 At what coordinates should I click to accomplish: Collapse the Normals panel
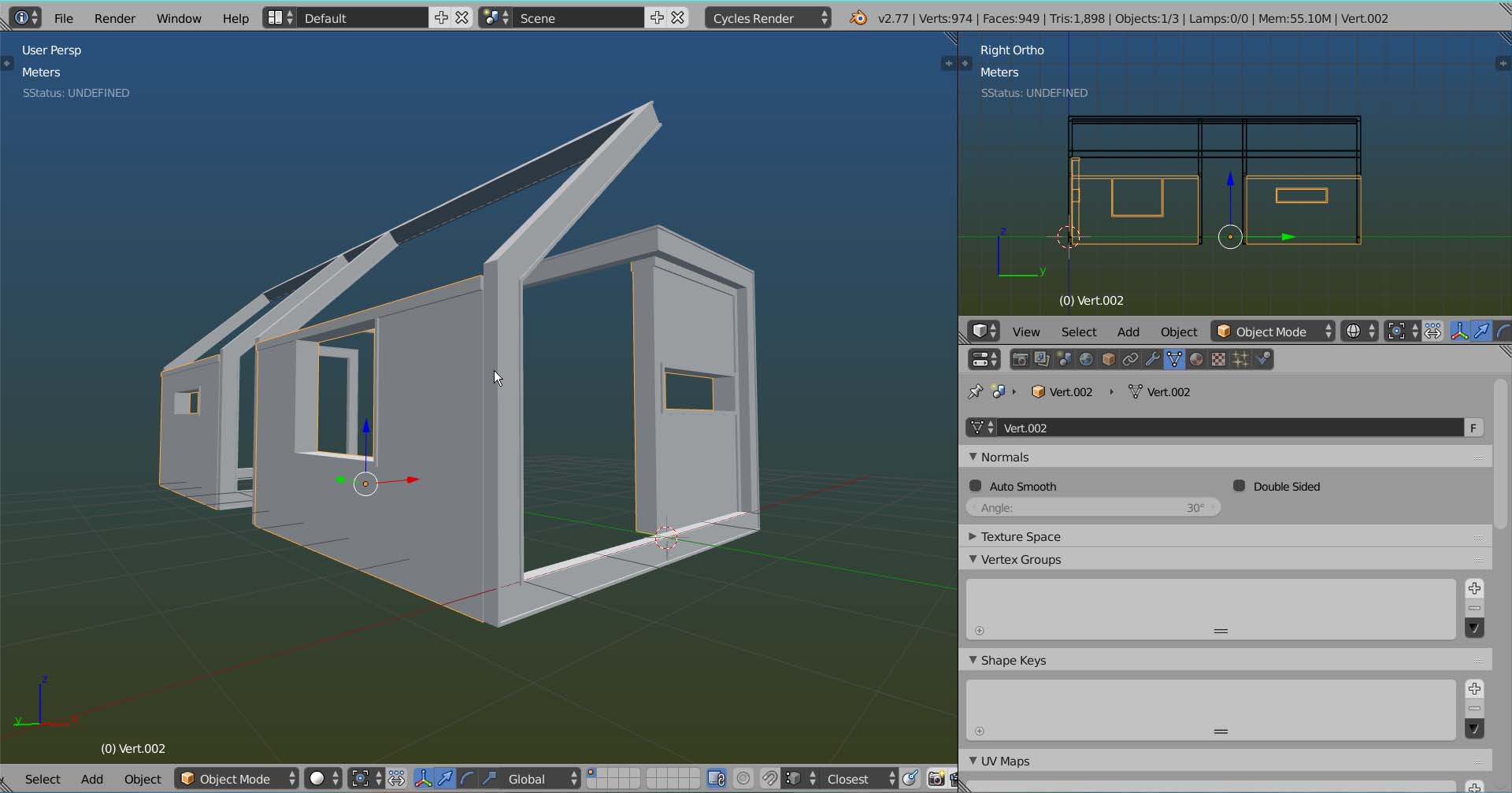click(x=973, y=457)
